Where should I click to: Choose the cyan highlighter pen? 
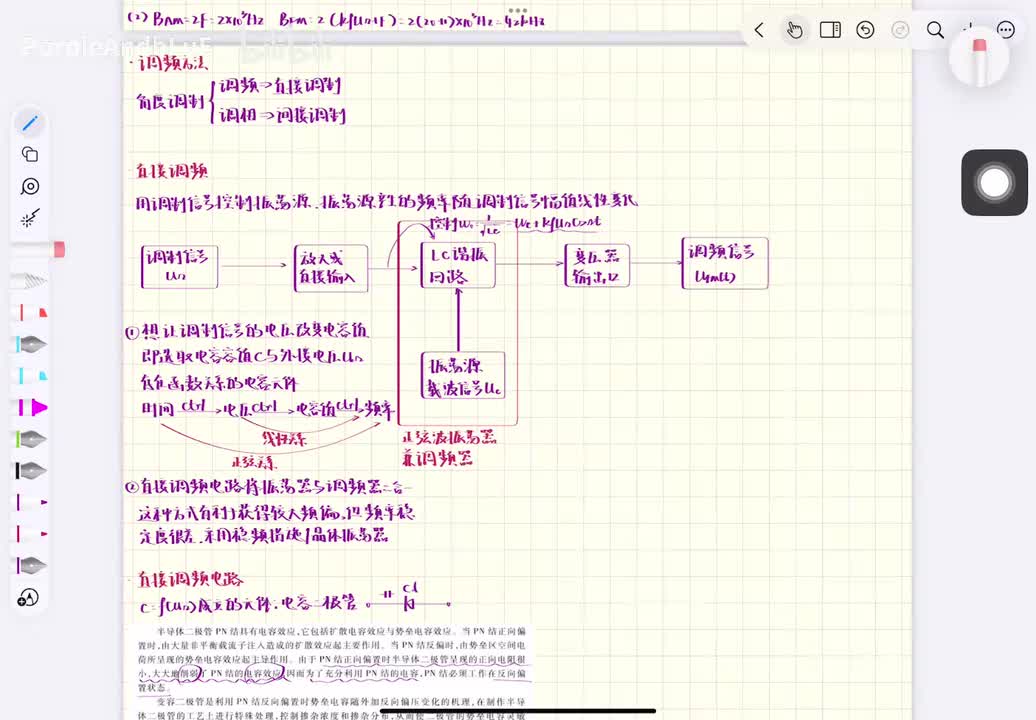click(x=31, y=376)
